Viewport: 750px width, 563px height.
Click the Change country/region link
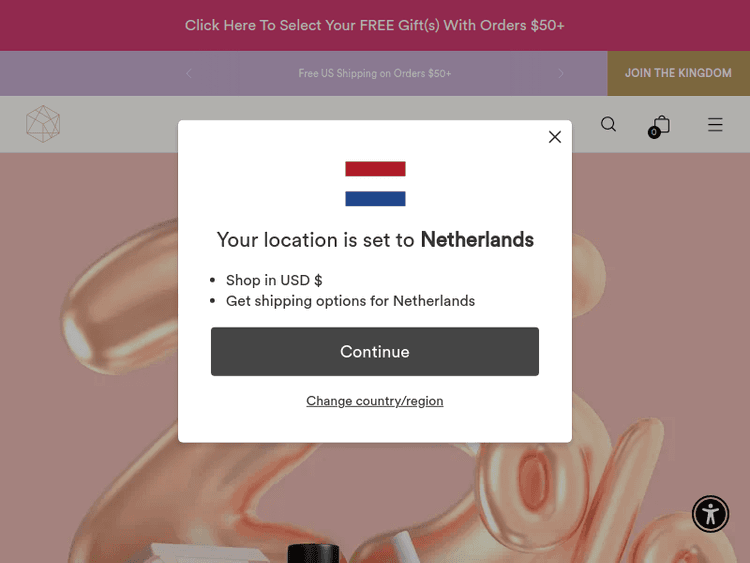pyautogui.click(x=375, y=401)
